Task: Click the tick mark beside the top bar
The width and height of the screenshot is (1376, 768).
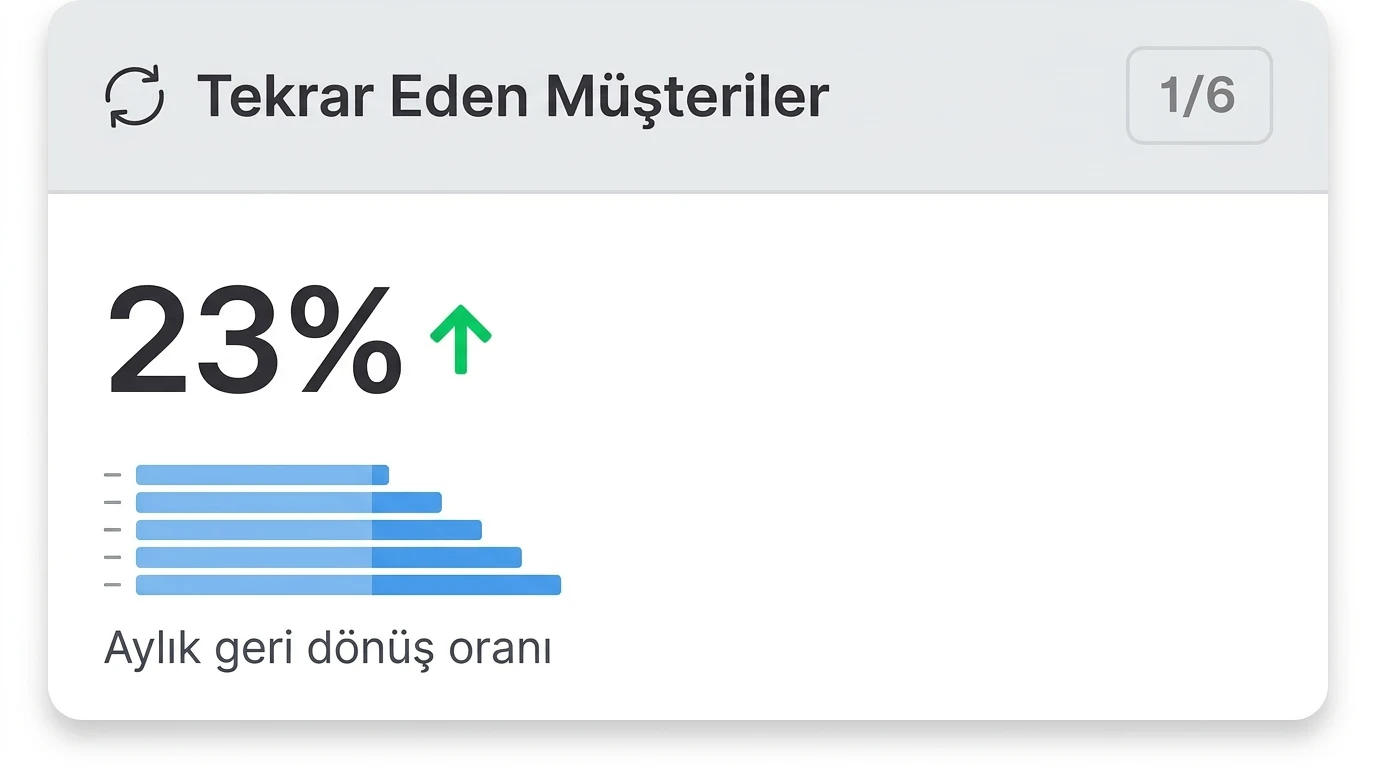Action: click(x=112, y=475)
